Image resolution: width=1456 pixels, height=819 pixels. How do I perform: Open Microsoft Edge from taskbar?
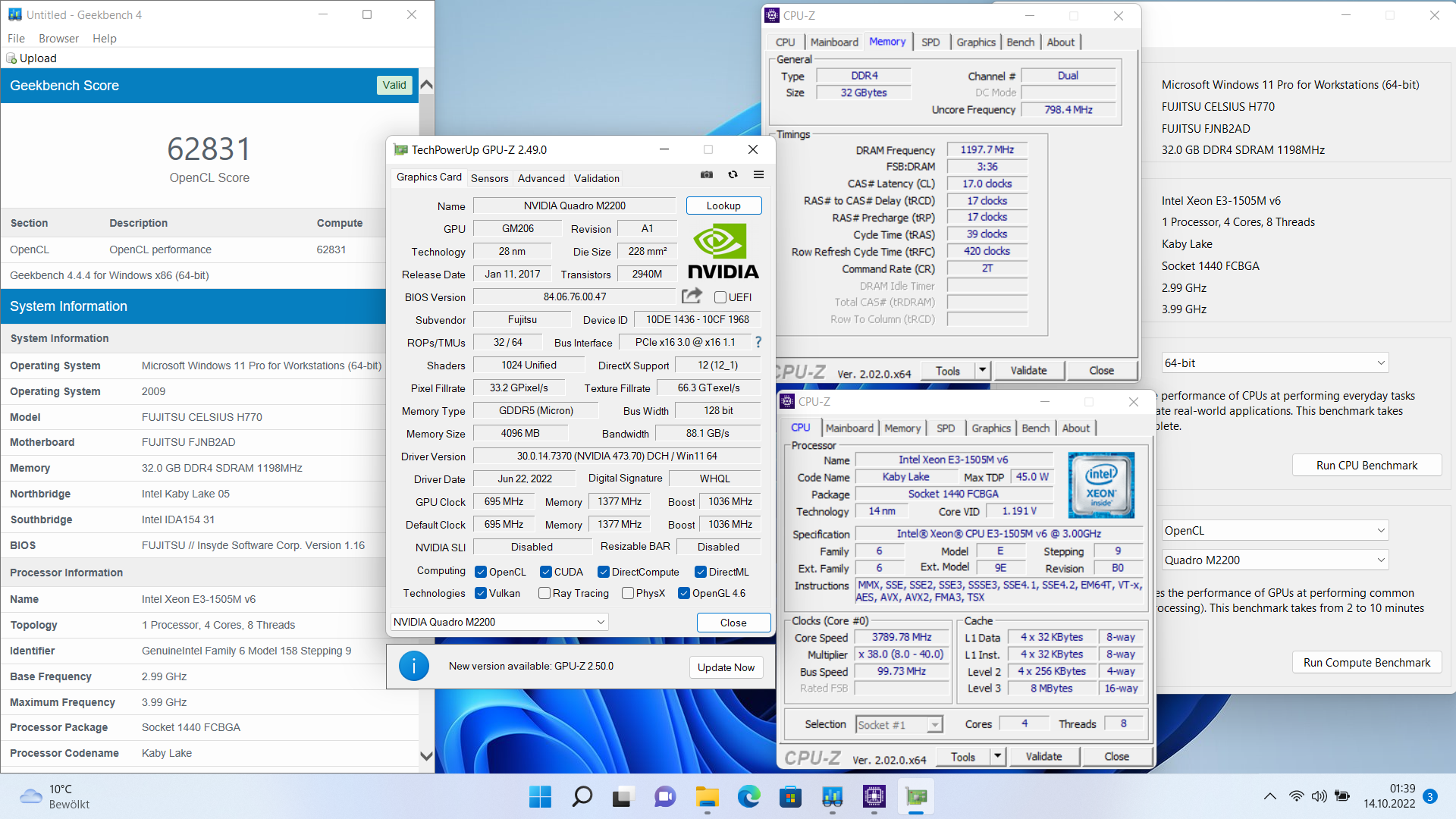(748, 796)
